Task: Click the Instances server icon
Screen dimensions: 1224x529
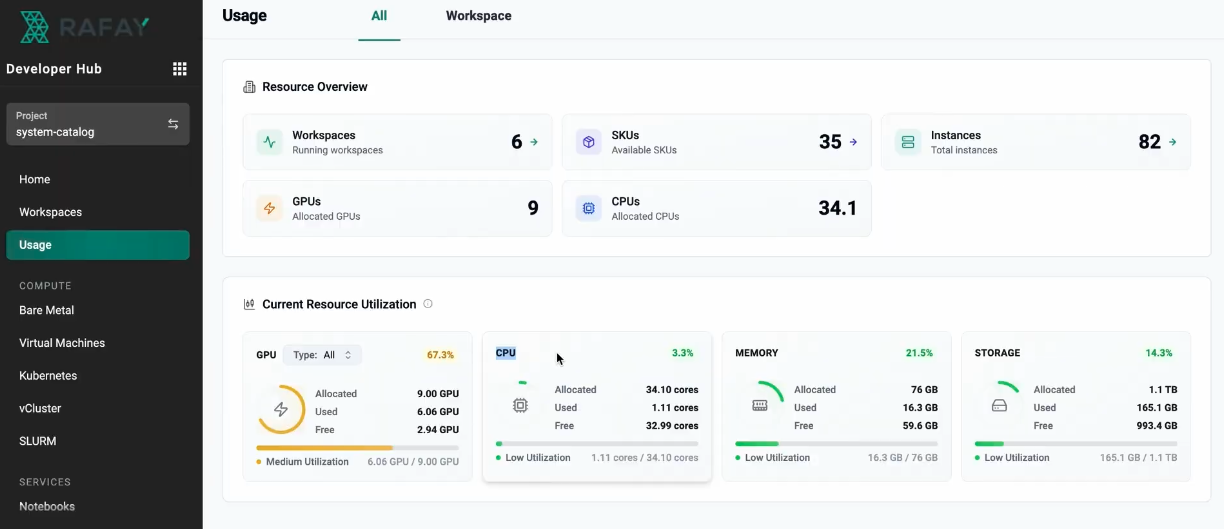Action: click(908, 142)
